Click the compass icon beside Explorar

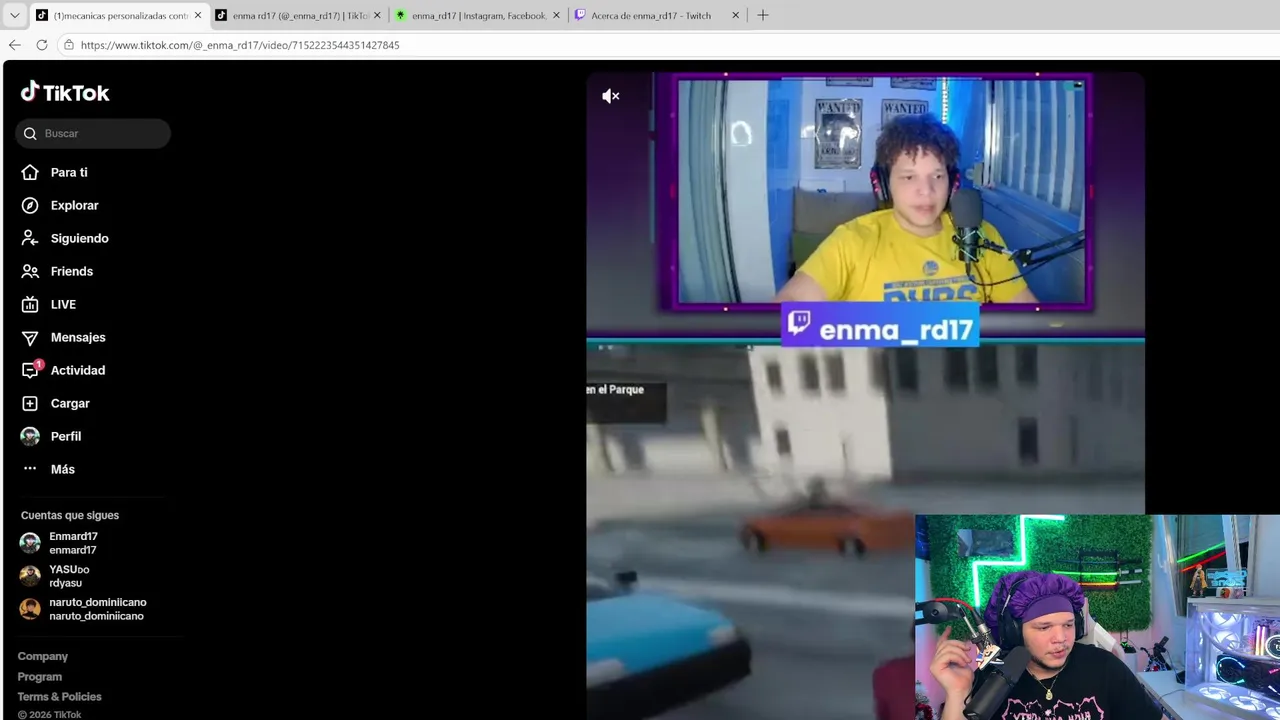pyautogui.click(x=30, y=205)
